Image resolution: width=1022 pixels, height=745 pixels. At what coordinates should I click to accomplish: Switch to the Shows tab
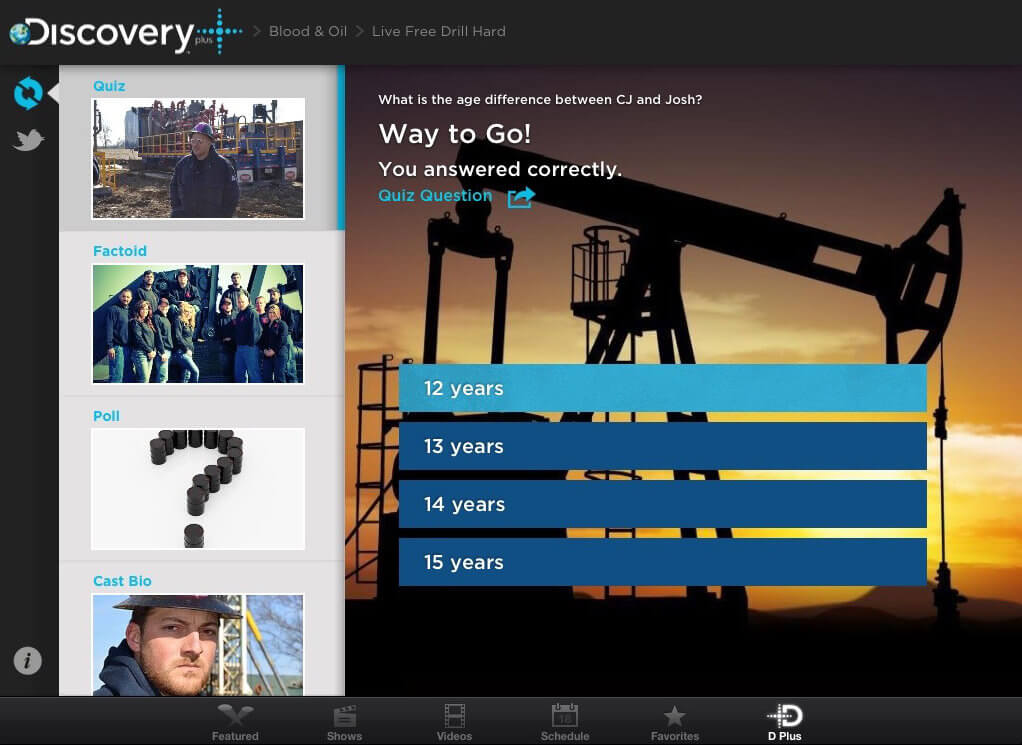tap(345, 722)
